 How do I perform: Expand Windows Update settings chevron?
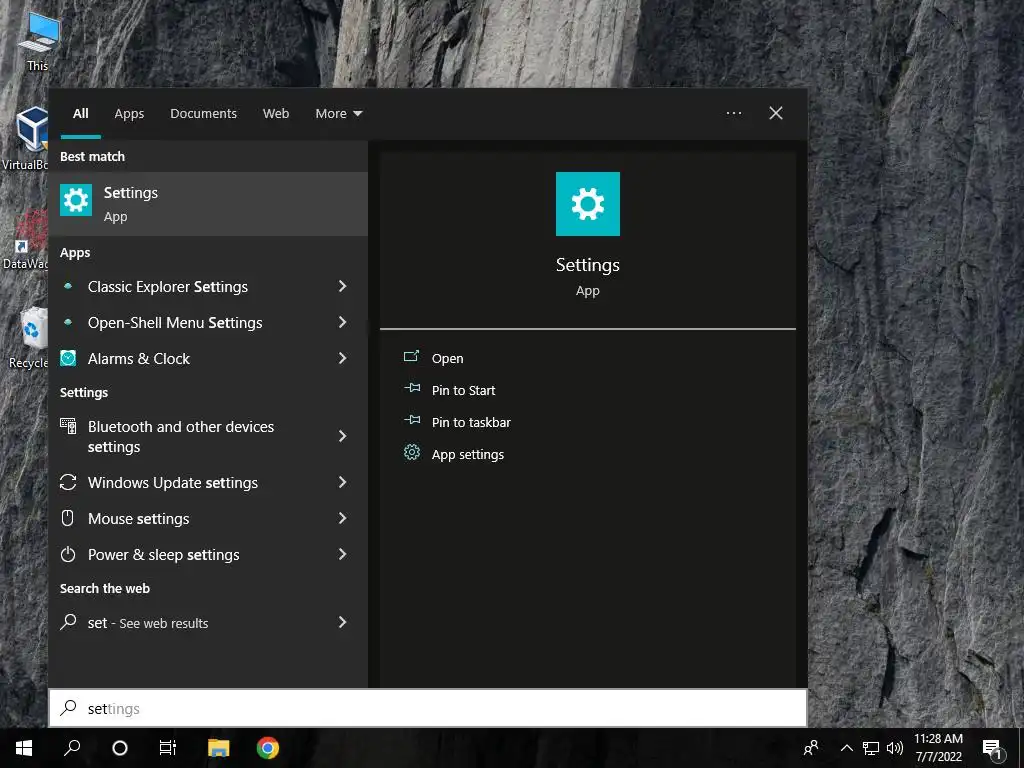342,482
